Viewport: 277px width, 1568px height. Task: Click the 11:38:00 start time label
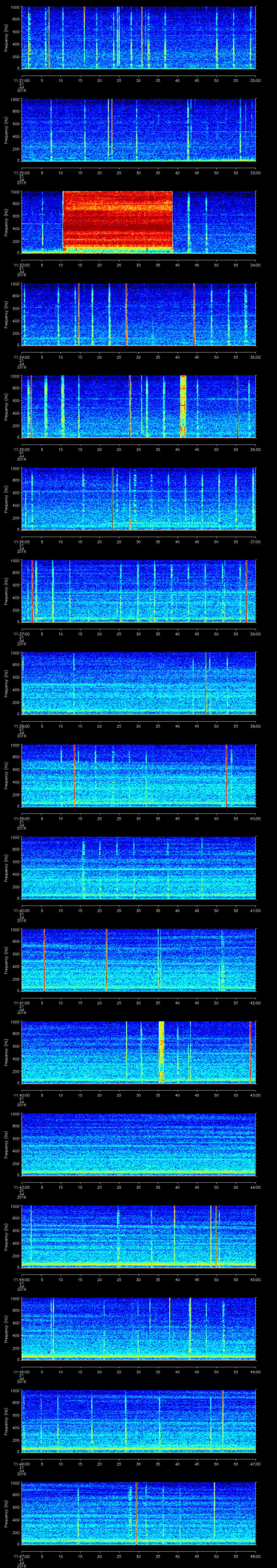(21, 726)
